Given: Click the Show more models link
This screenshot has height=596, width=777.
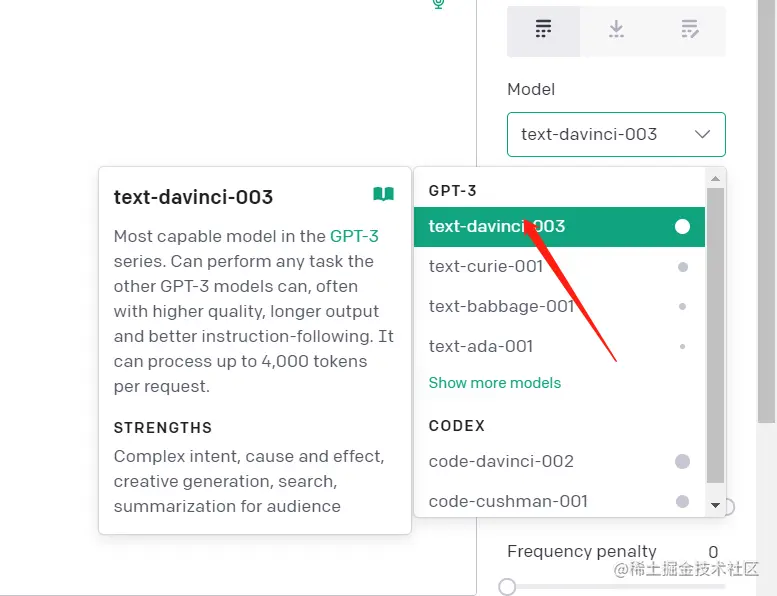Looking at the screenshot, I should pos(495,383).
